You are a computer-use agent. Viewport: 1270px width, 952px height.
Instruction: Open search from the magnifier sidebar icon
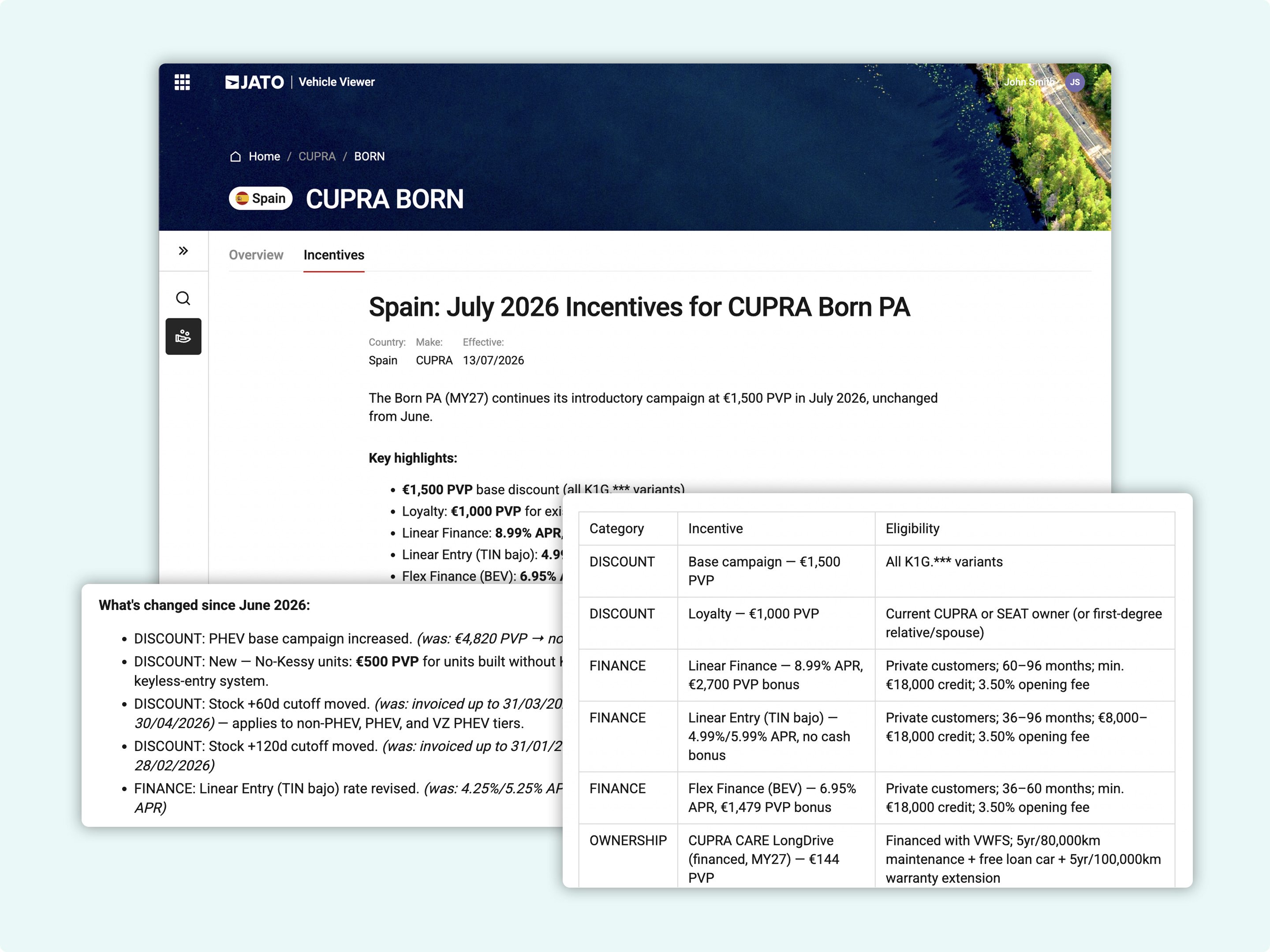[x=183, y=298]
